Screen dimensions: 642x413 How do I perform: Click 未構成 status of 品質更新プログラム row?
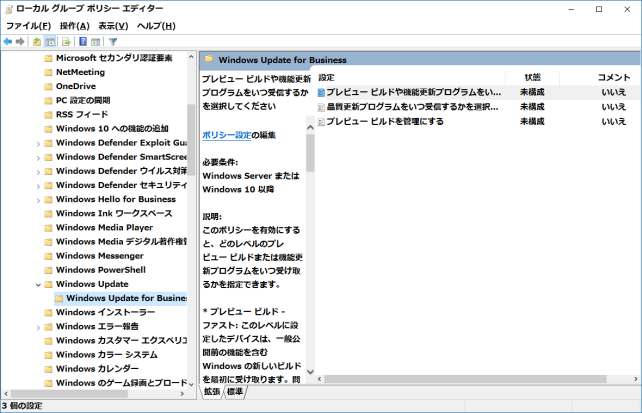(x=532, y=107)
